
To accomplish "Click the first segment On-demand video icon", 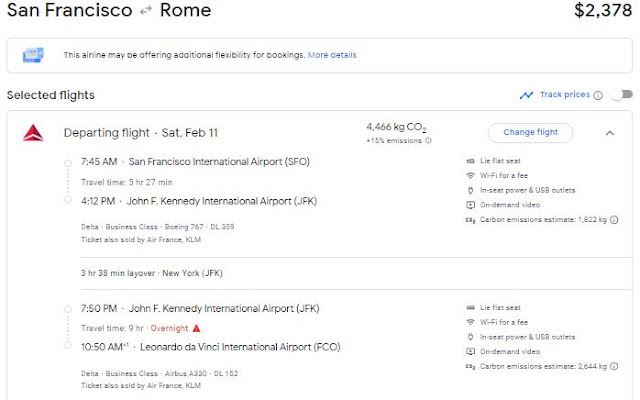I will coord(470,205).
